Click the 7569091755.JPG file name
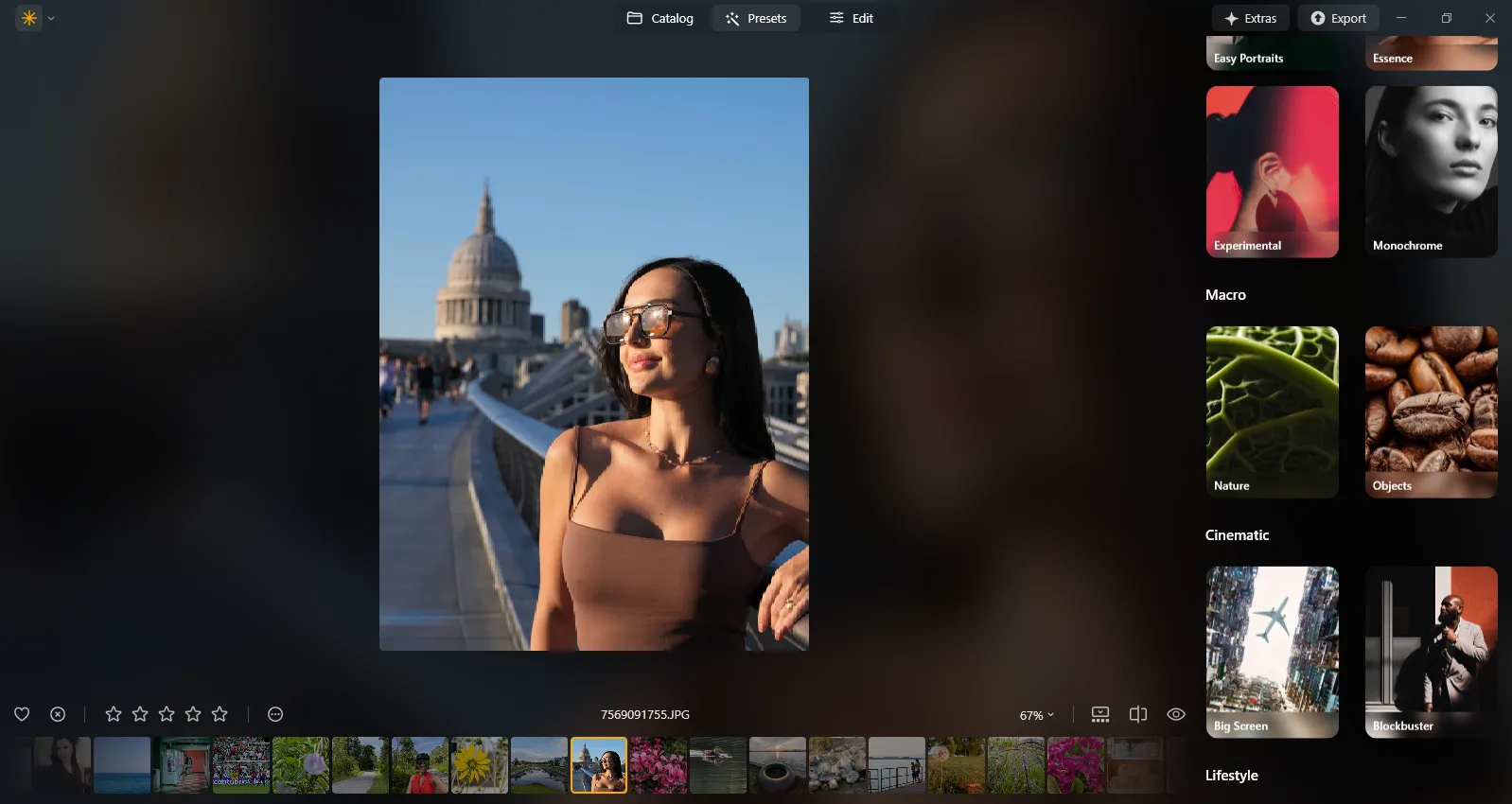 pyautogui.click(x=645, y=715)
